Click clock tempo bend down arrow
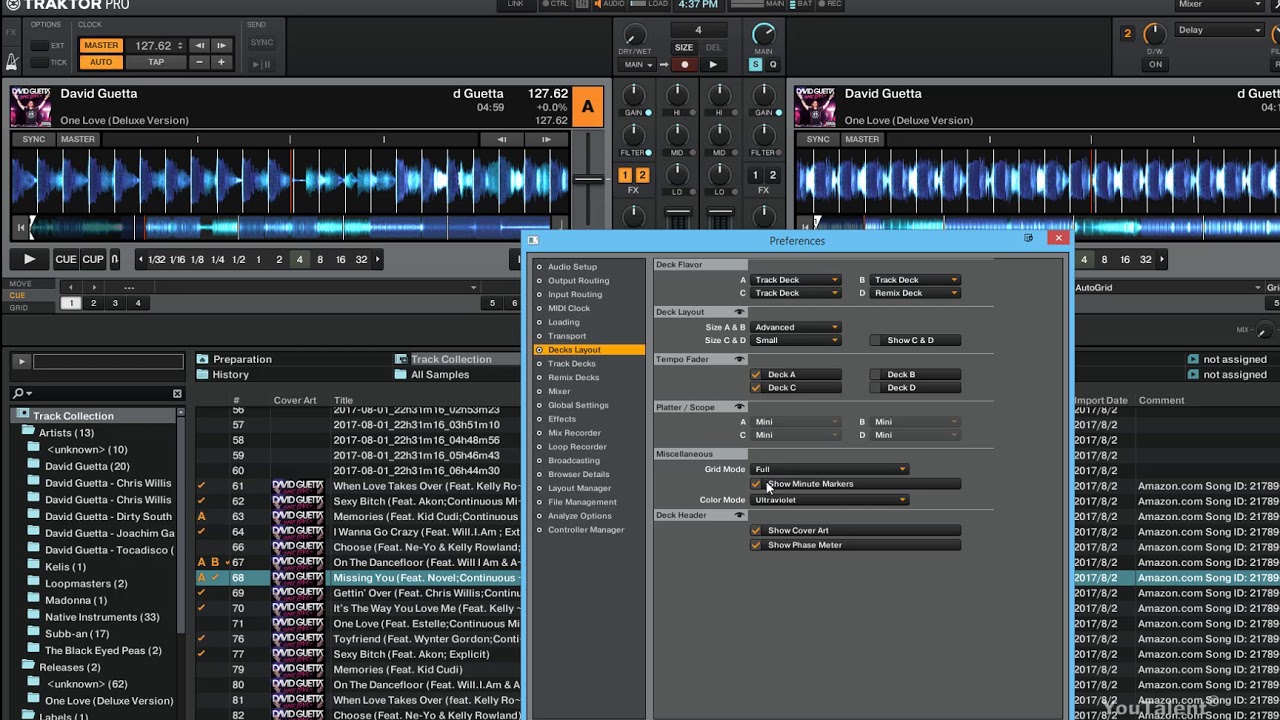Viewport: 1280px width, 720px height. pyautogui.click(x=200, y=45)
